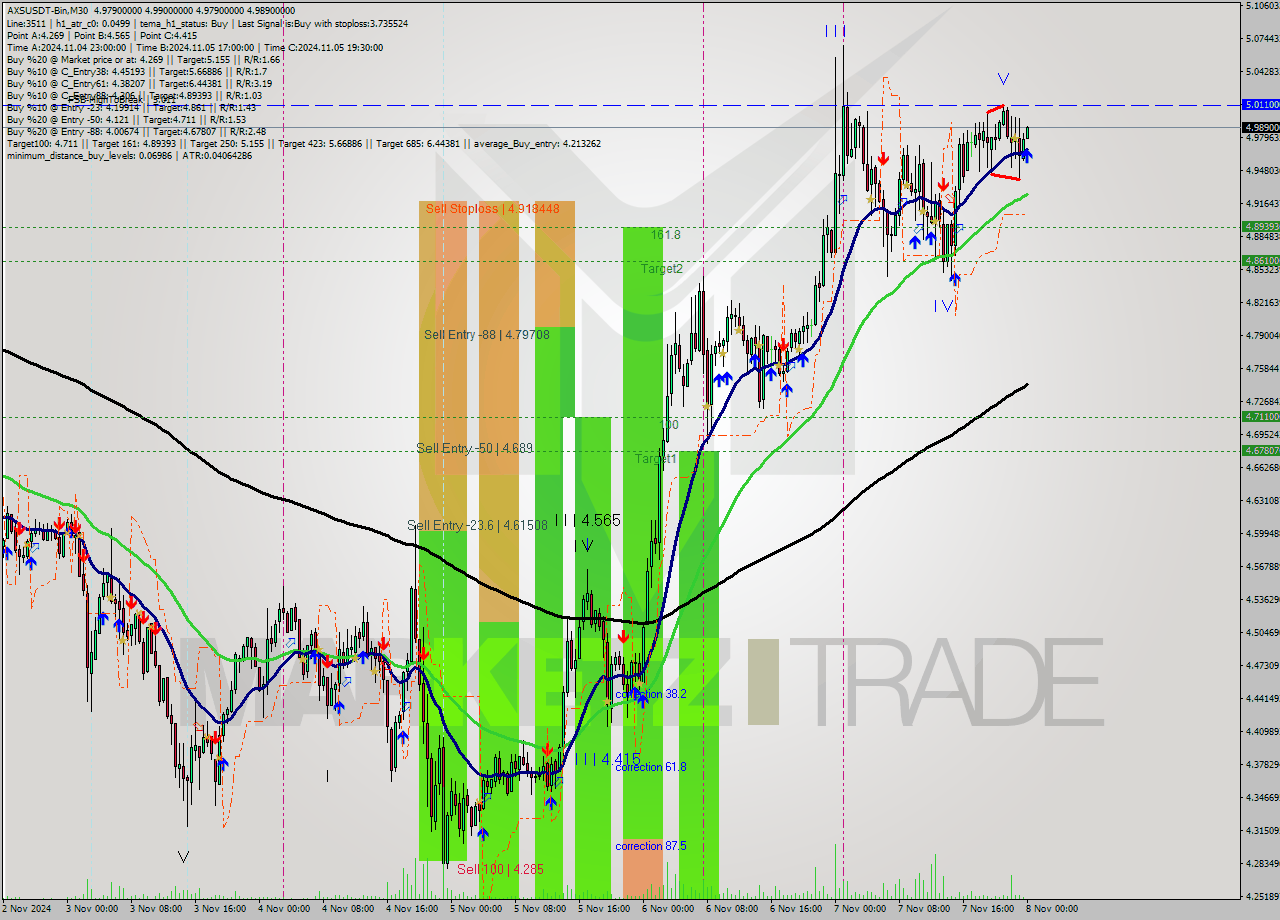This screenshot has height=920, width=1280.
Task: Click the 'Buy %20 @ Market price' info line
Action: pos(143,59)
